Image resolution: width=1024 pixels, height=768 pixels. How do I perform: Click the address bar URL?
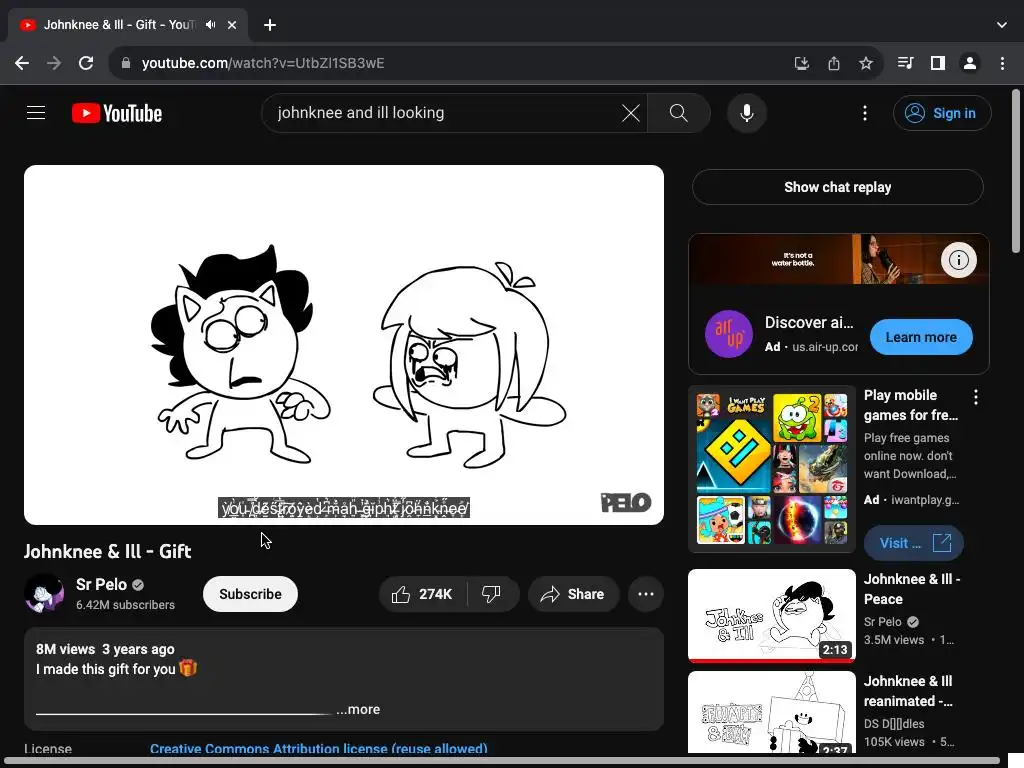pos(263,63)
